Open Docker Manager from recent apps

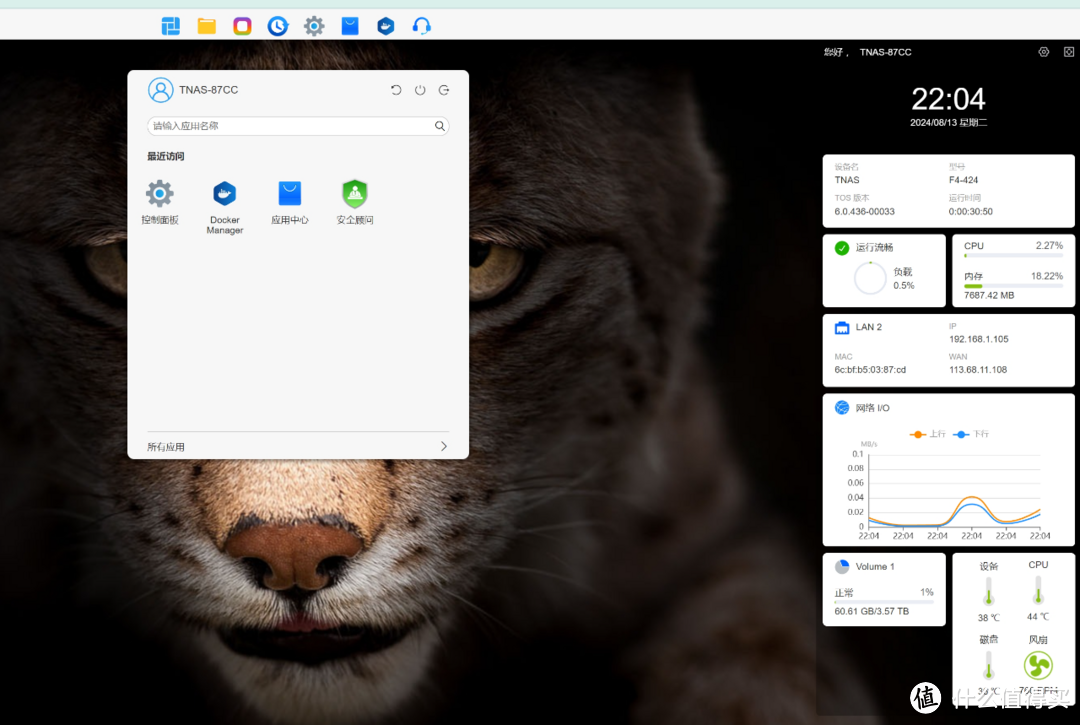pos(225,195)
